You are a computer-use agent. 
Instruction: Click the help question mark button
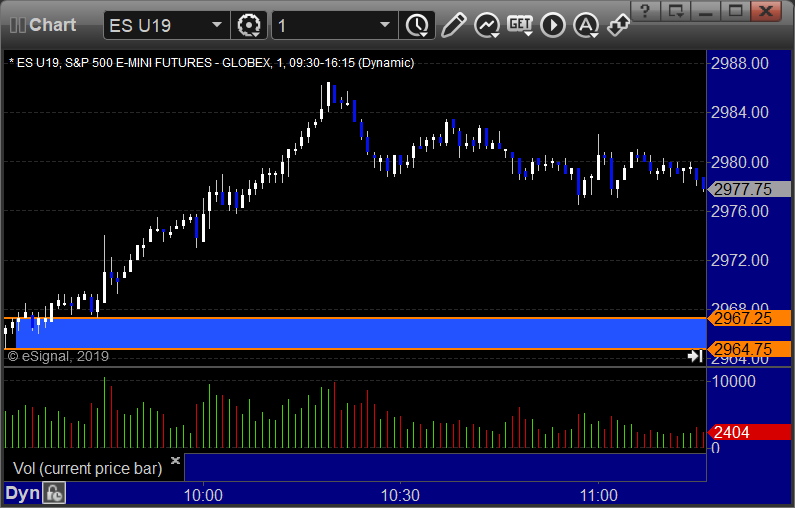point(645,10)
